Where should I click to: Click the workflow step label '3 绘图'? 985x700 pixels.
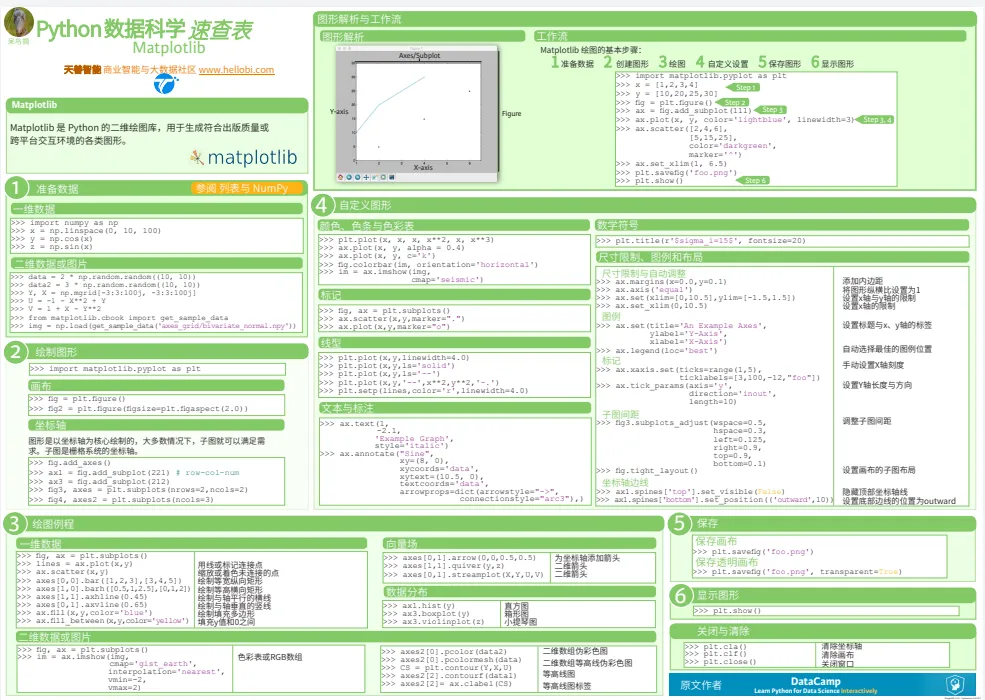672,62
